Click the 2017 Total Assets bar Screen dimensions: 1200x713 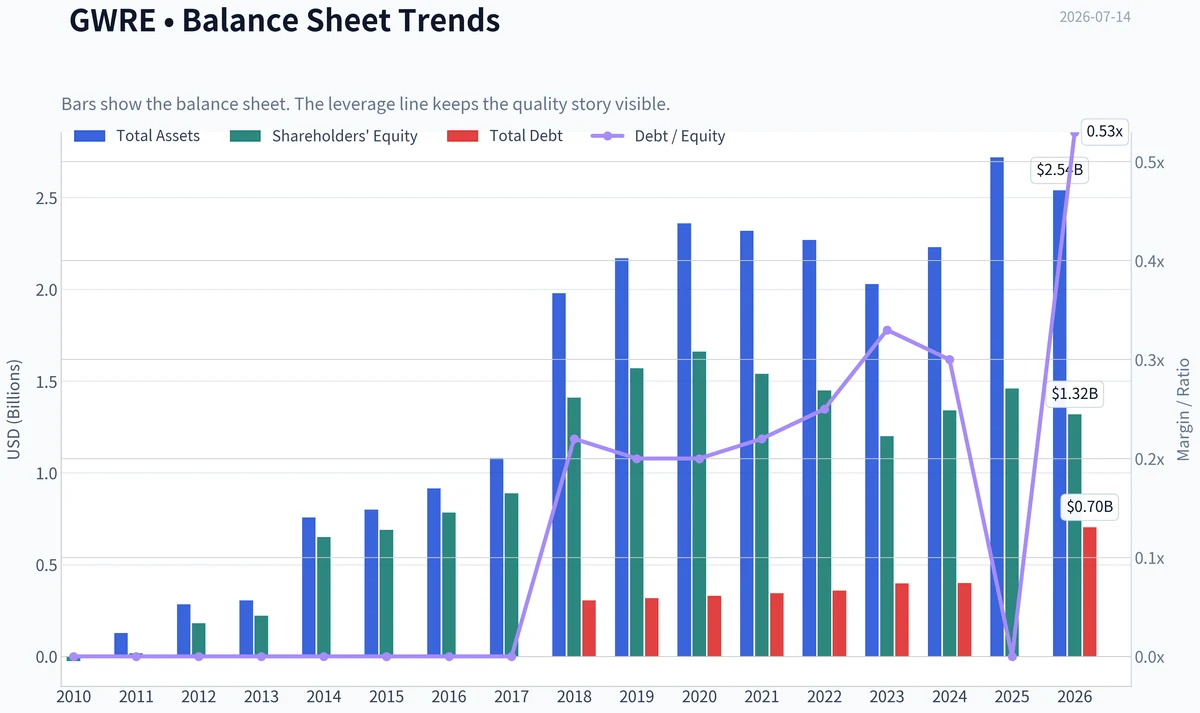[x=496, y=558]
